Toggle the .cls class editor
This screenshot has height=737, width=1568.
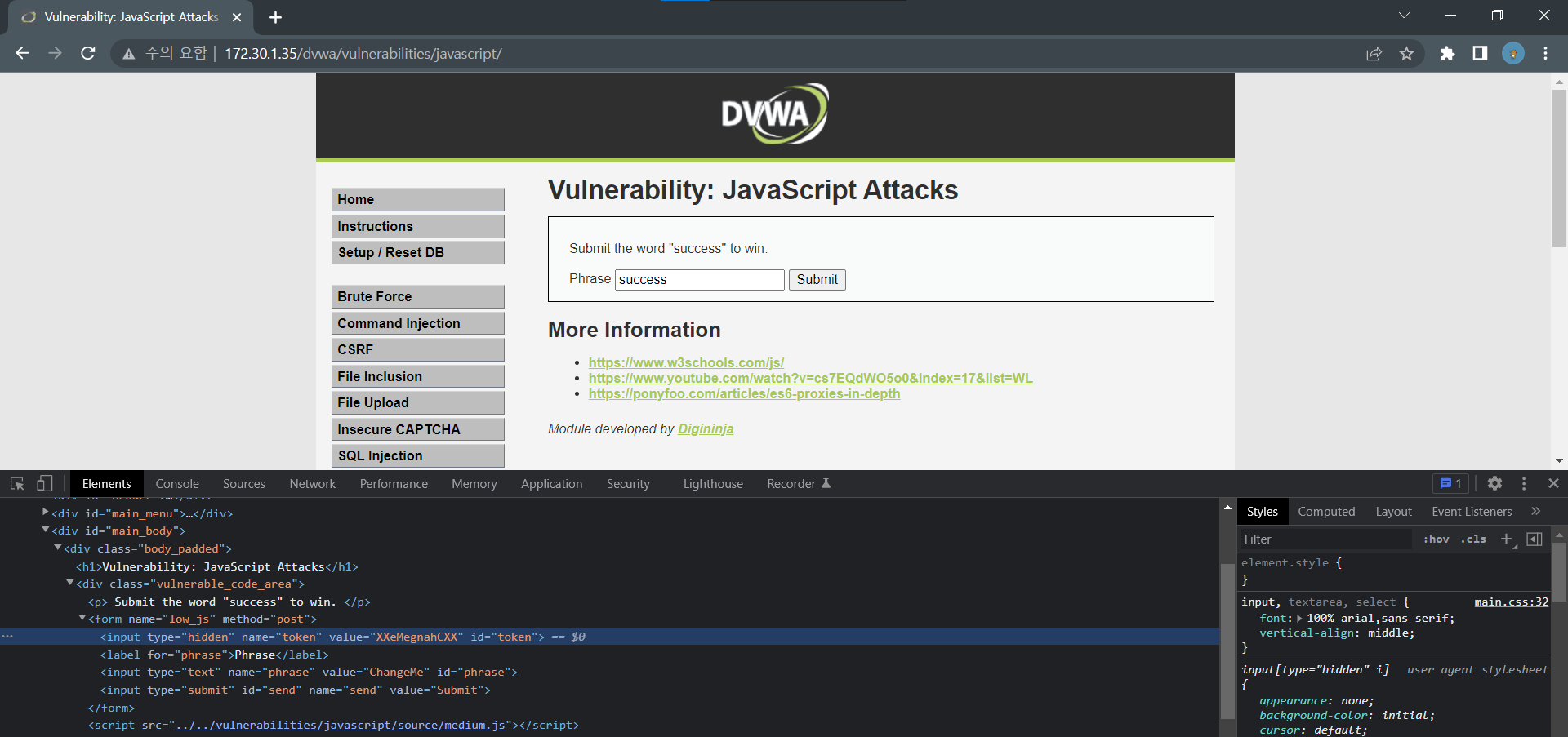[1473, 539]
